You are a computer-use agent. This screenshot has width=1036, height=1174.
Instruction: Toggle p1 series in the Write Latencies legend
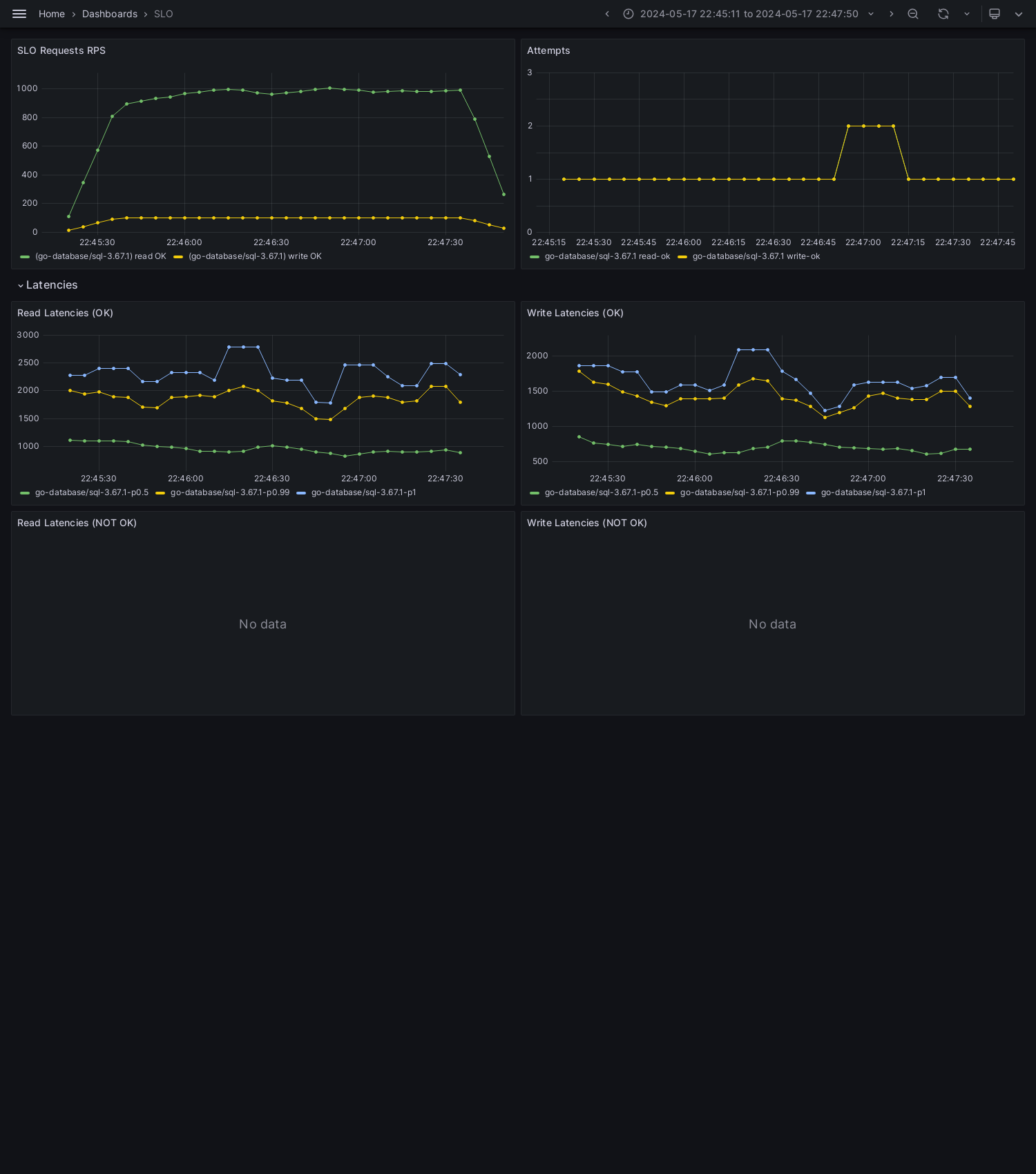coord(874,492)
